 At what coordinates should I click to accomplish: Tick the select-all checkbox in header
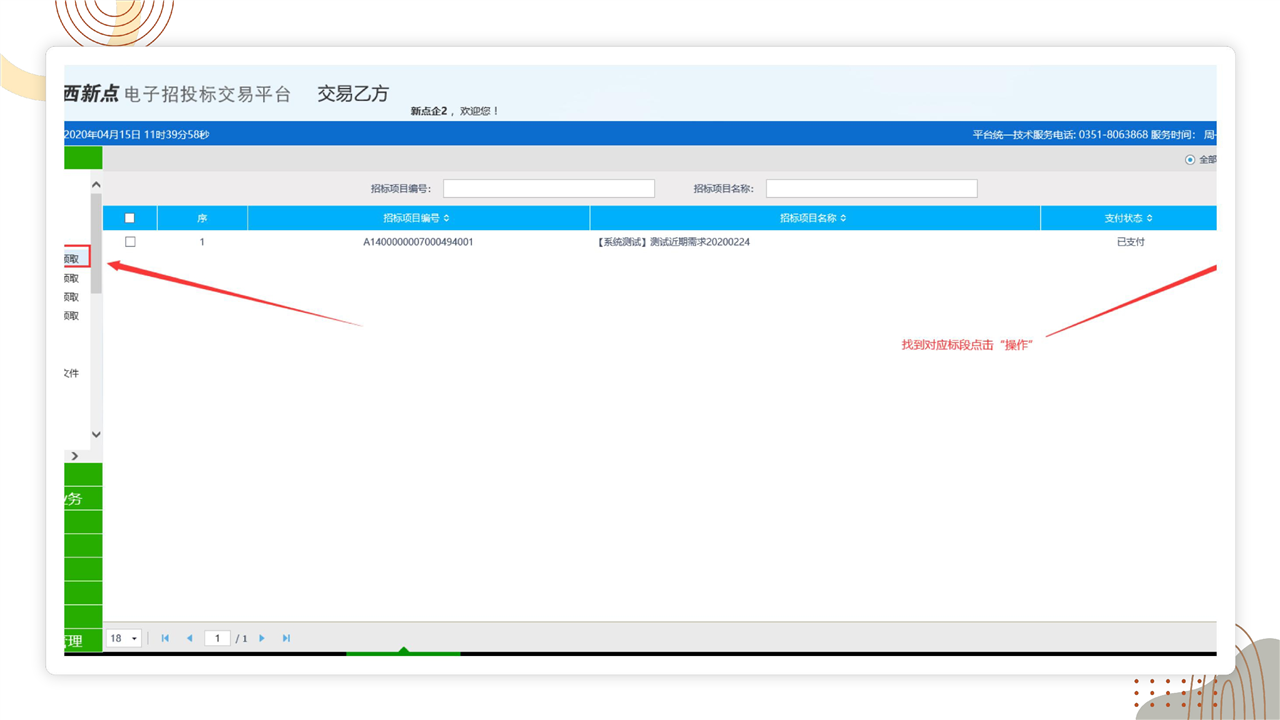point(130,218)
